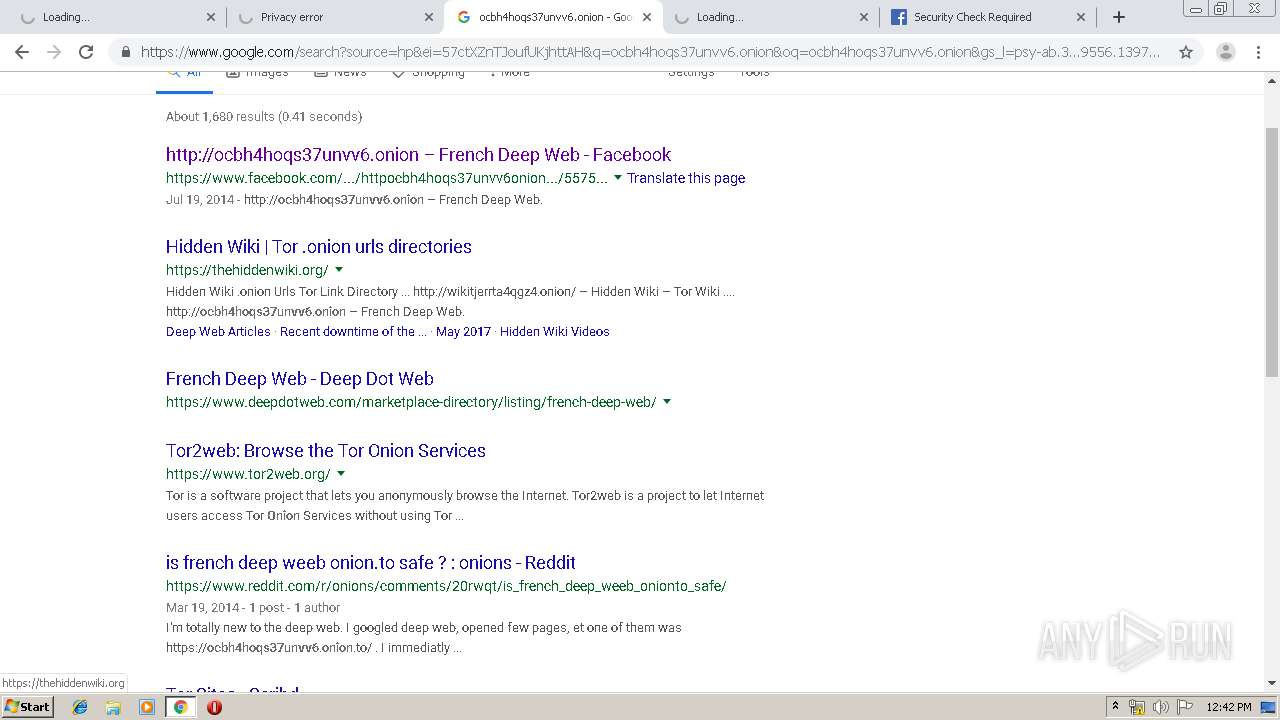Image resolution: width=1280 pixels, height=720 pixels.
Task: Open the Hidden Wiki Videos sitelink
Action: [x=554, y=332]
